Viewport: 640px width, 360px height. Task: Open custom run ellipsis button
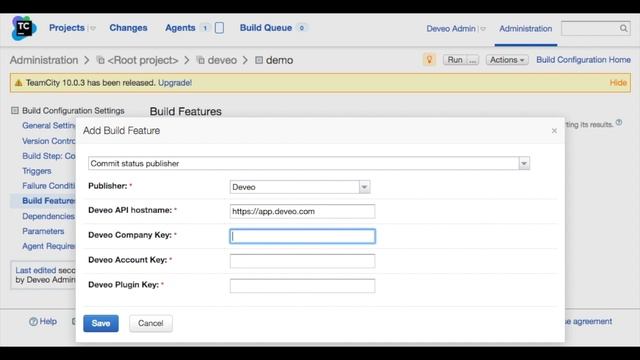click(472, 60)
